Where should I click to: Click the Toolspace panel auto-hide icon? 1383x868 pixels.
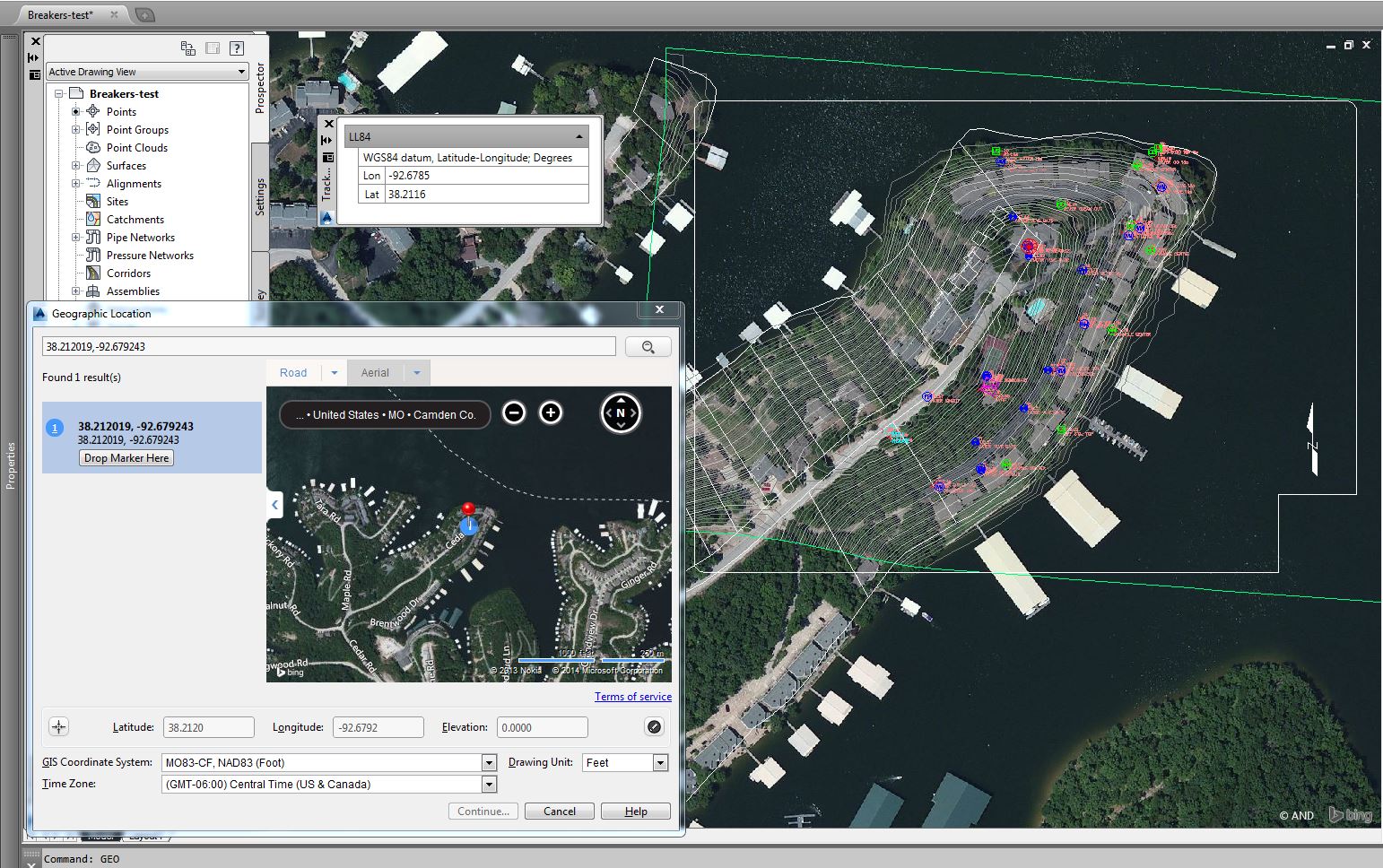pos(34,57)
